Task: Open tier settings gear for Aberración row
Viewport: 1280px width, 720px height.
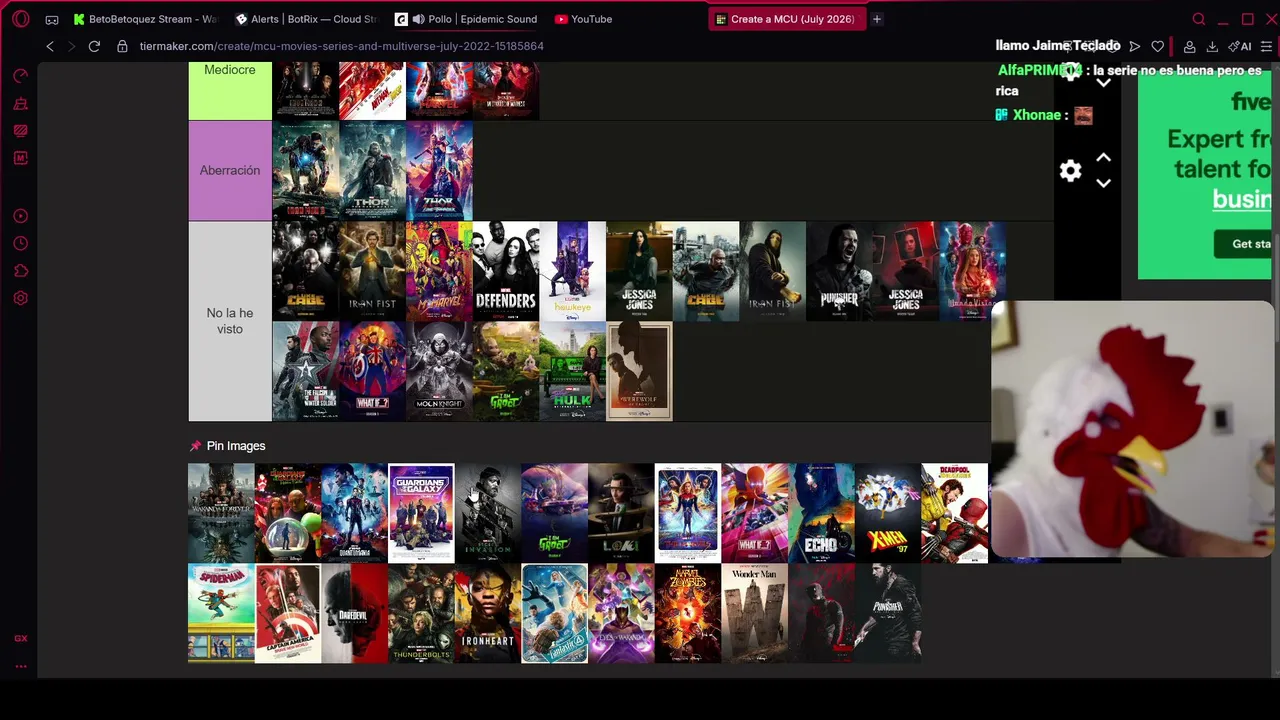Action: click(1071, 171)
